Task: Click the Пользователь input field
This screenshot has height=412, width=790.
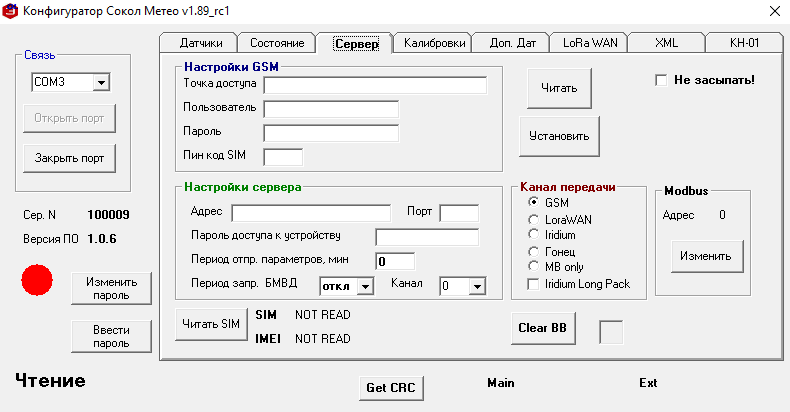Action: [331, 109]
